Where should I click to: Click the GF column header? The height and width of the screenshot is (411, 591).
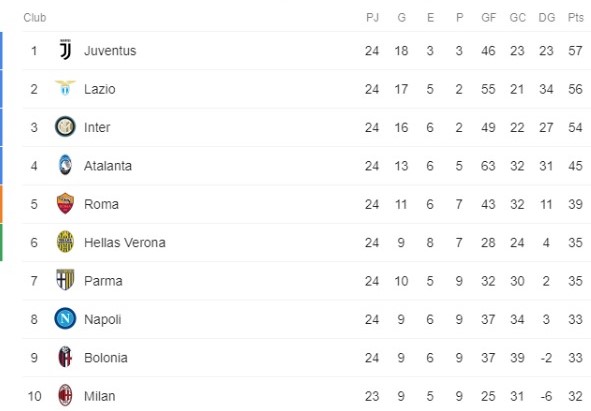(x=488, y=17)
